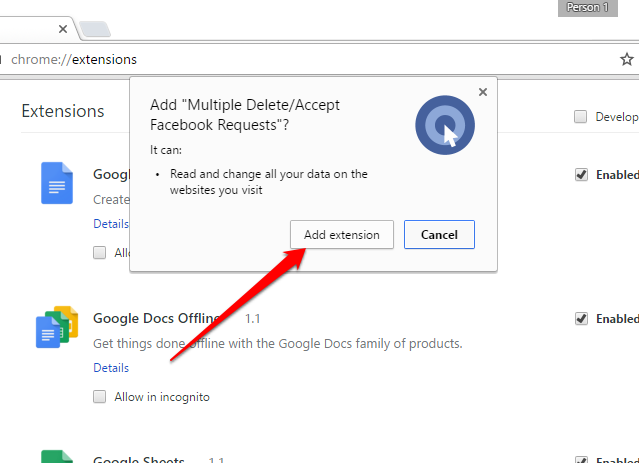Image resolution: width=639 pixels, height=463 pixels.
Task: Check Allow in incognito for Google Docs Offline
Action: tap(99, 397)
